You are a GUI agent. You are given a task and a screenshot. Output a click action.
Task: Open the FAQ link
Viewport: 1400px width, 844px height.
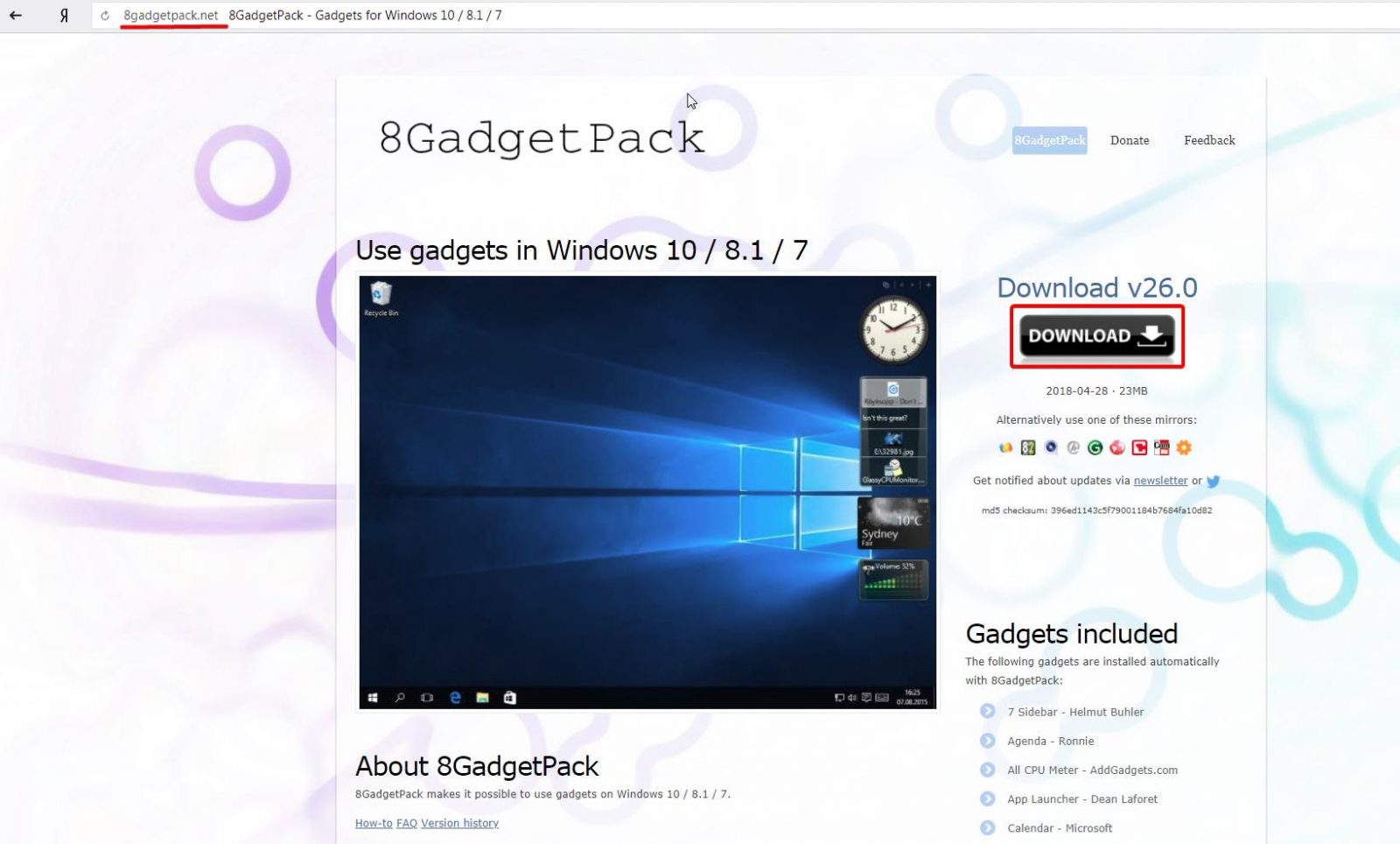[x=407, y=823]
